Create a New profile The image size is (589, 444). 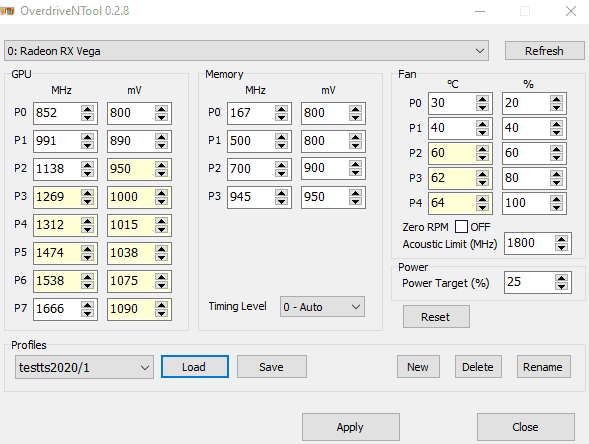418,367
